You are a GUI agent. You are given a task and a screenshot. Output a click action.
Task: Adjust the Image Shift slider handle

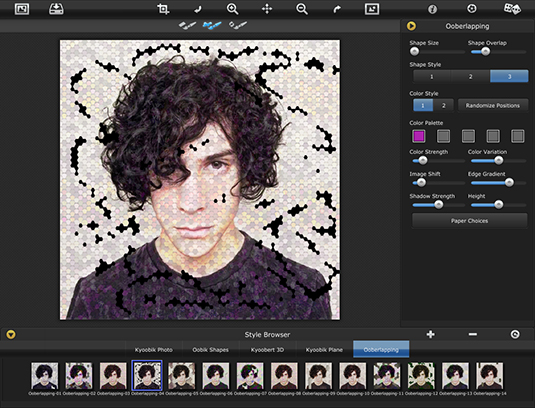pos(421,183)
